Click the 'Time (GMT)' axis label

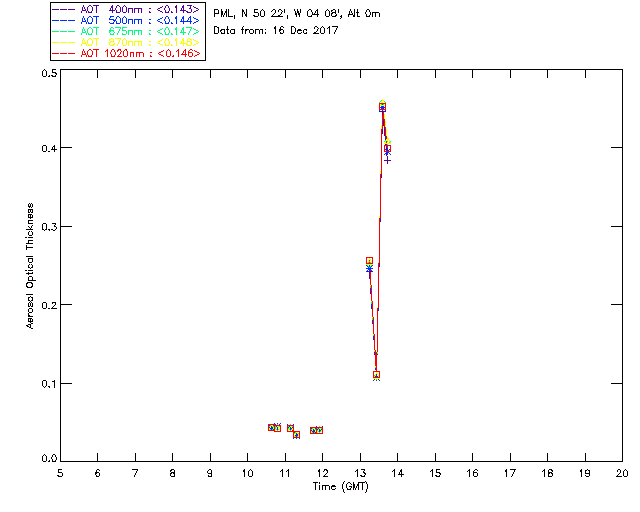tap(340, 487)
